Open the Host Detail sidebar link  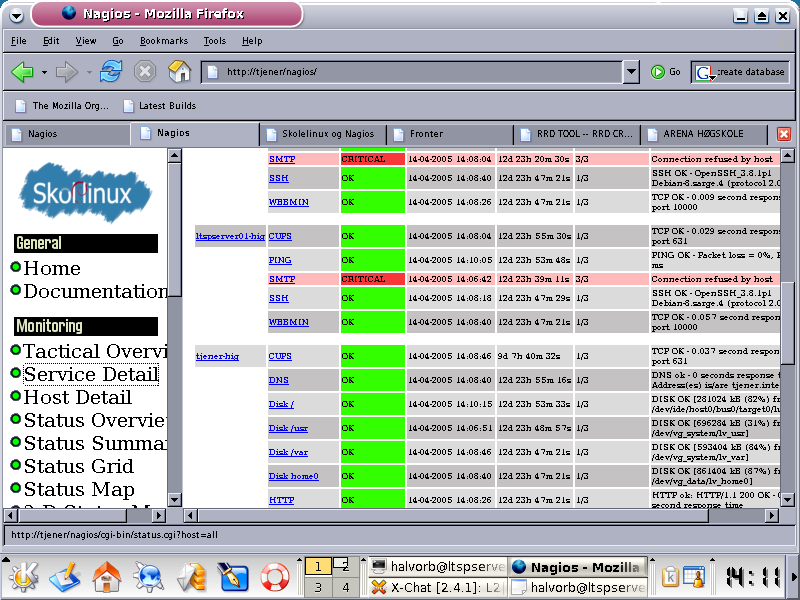78,397
